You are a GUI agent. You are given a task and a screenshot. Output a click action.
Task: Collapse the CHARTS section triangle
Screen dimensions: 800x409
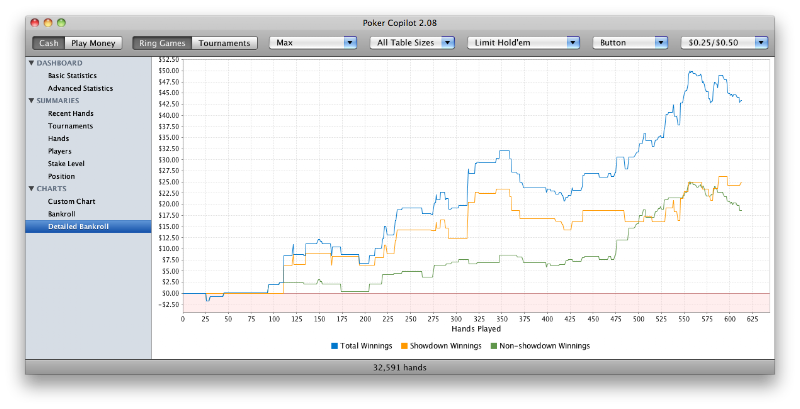point(31,188)
